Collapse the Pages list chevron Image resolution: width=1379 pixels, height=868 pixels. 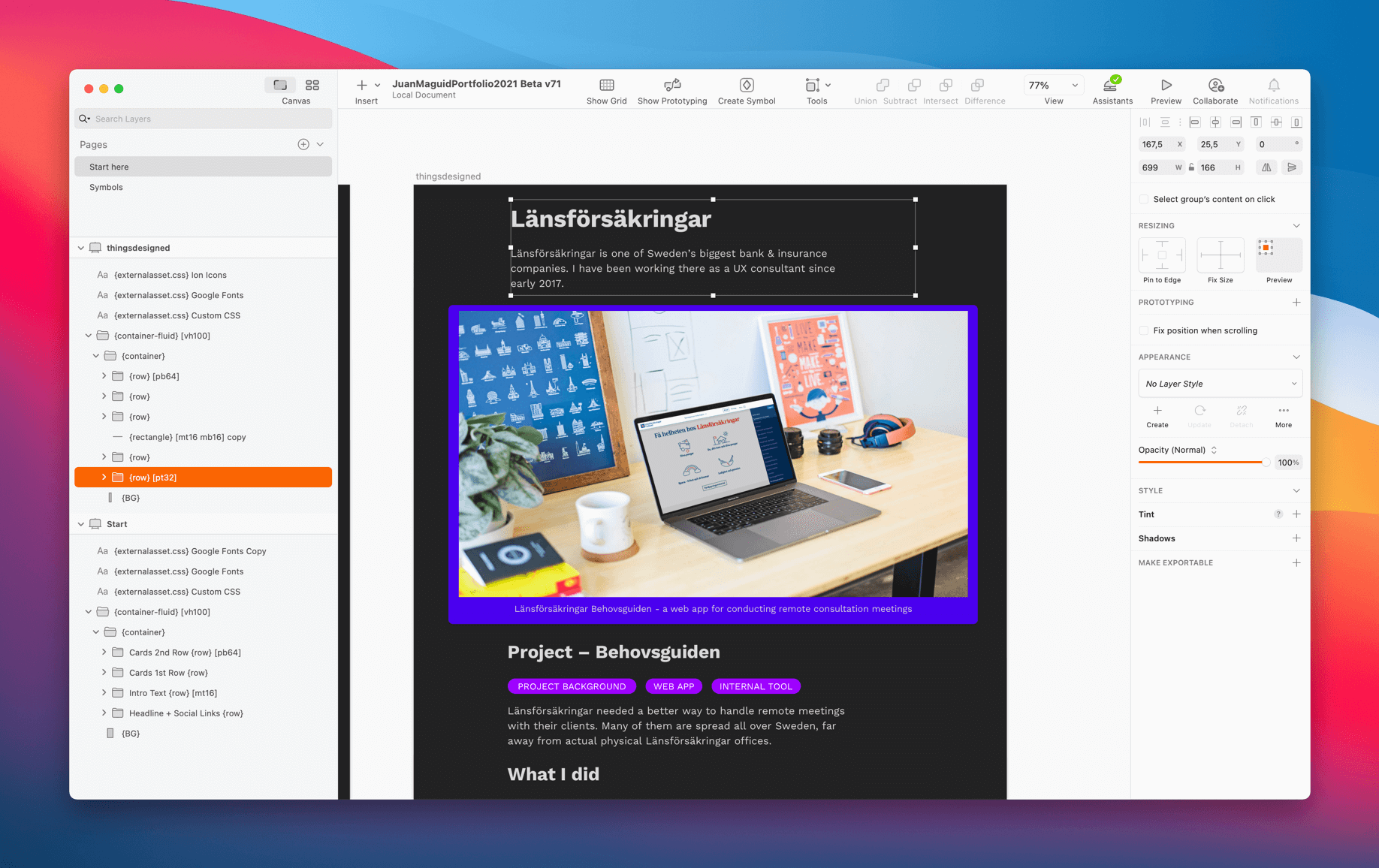point(320,144)
